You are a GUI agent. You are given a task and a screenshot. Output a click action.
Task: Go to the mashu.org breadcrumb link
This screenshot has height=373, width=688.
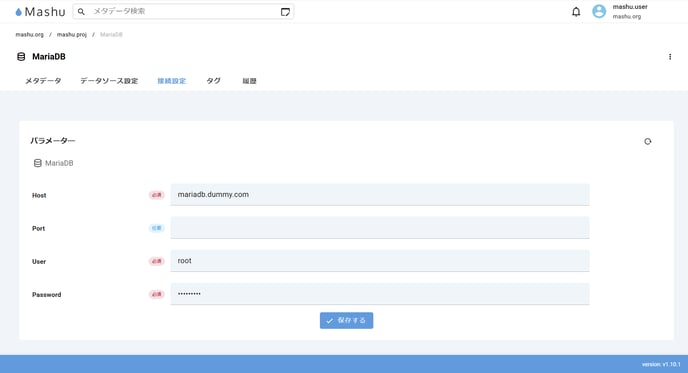(29, 35)
